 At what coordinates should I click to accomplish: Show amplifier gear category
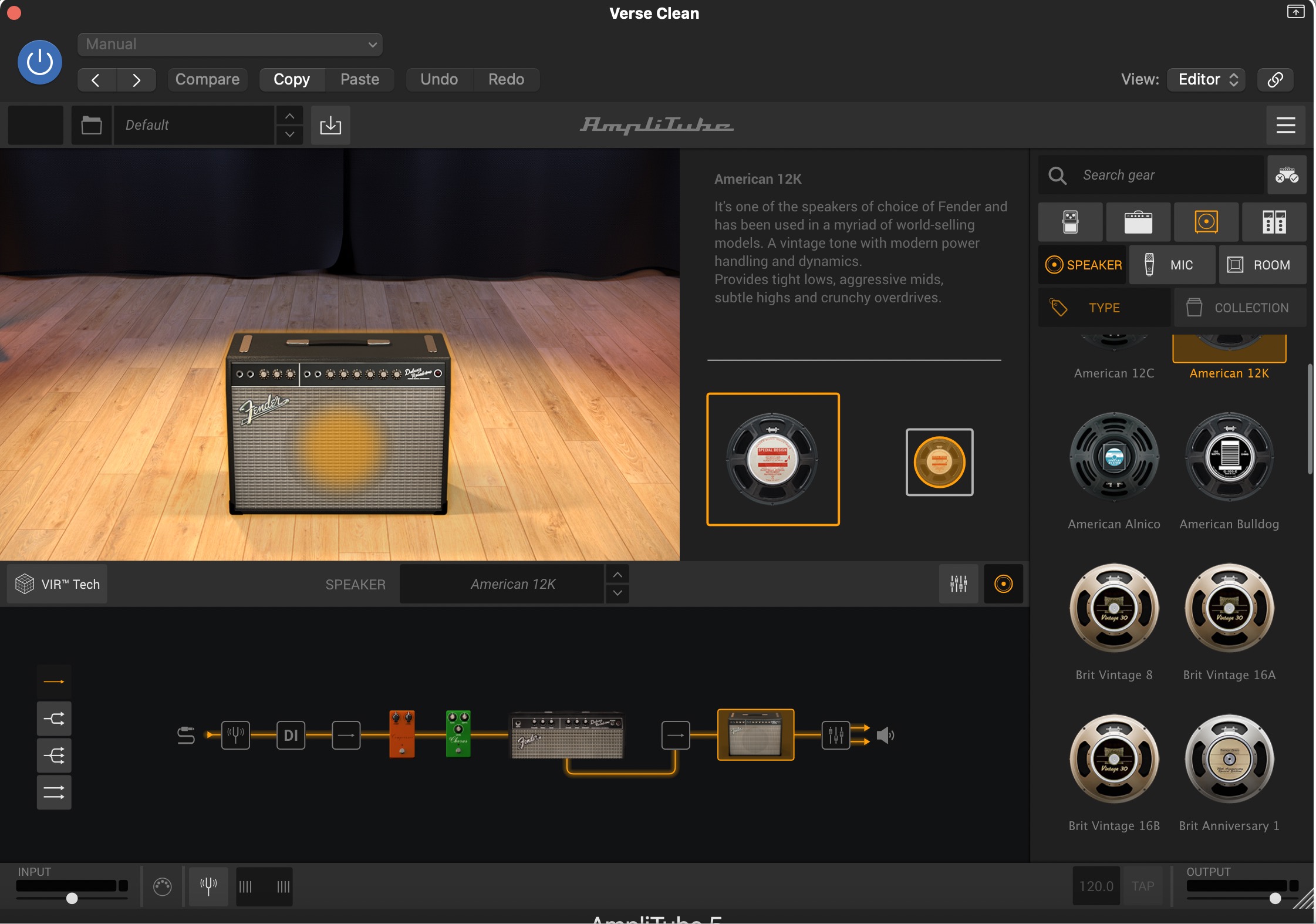click(x=1138, y=222)
